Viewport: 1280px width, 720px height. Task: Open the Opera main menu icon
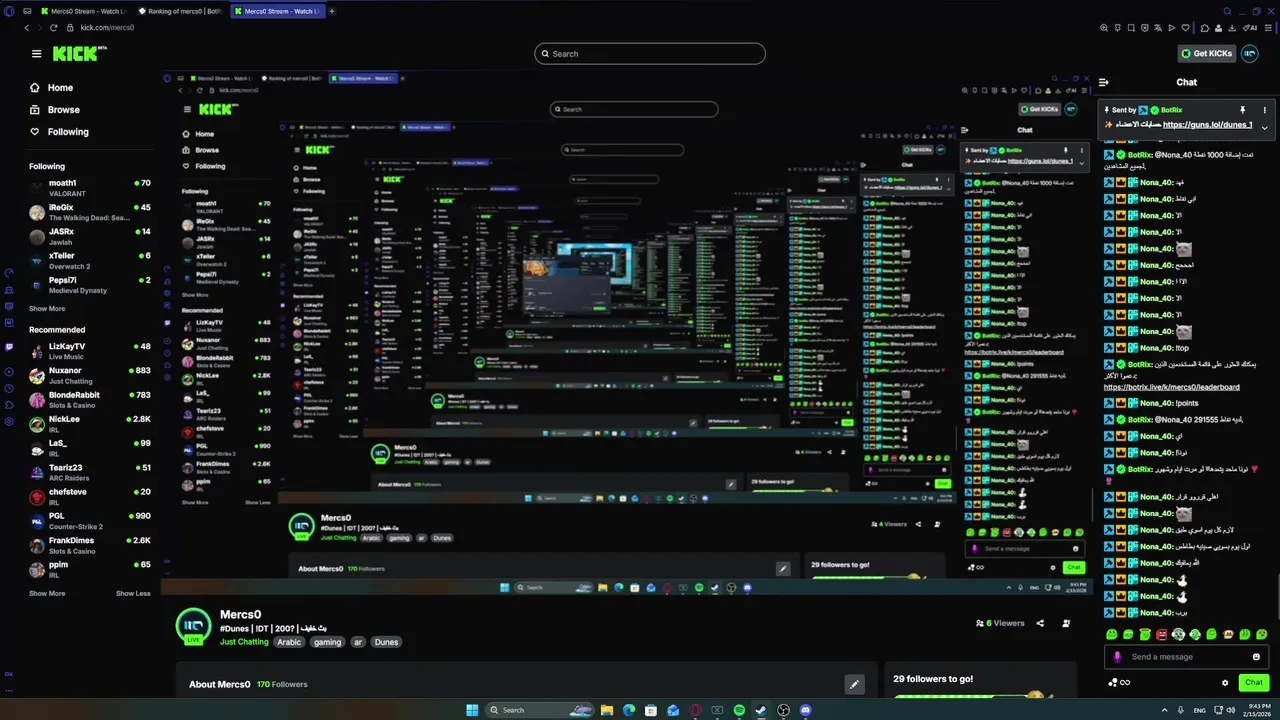[9, 11]
